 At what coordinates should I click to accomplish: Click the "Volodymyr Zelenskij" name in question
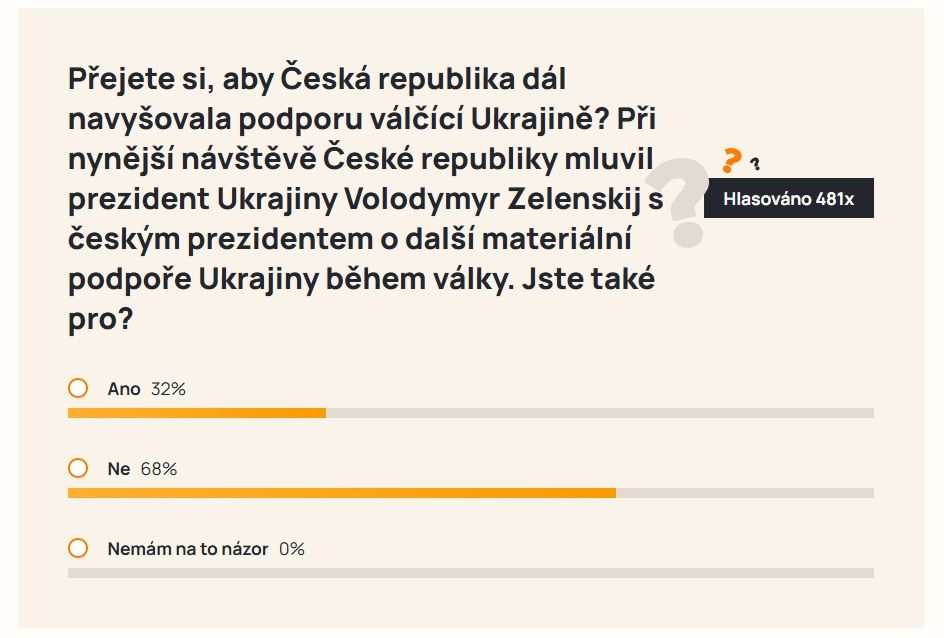(x=492, y=200)
